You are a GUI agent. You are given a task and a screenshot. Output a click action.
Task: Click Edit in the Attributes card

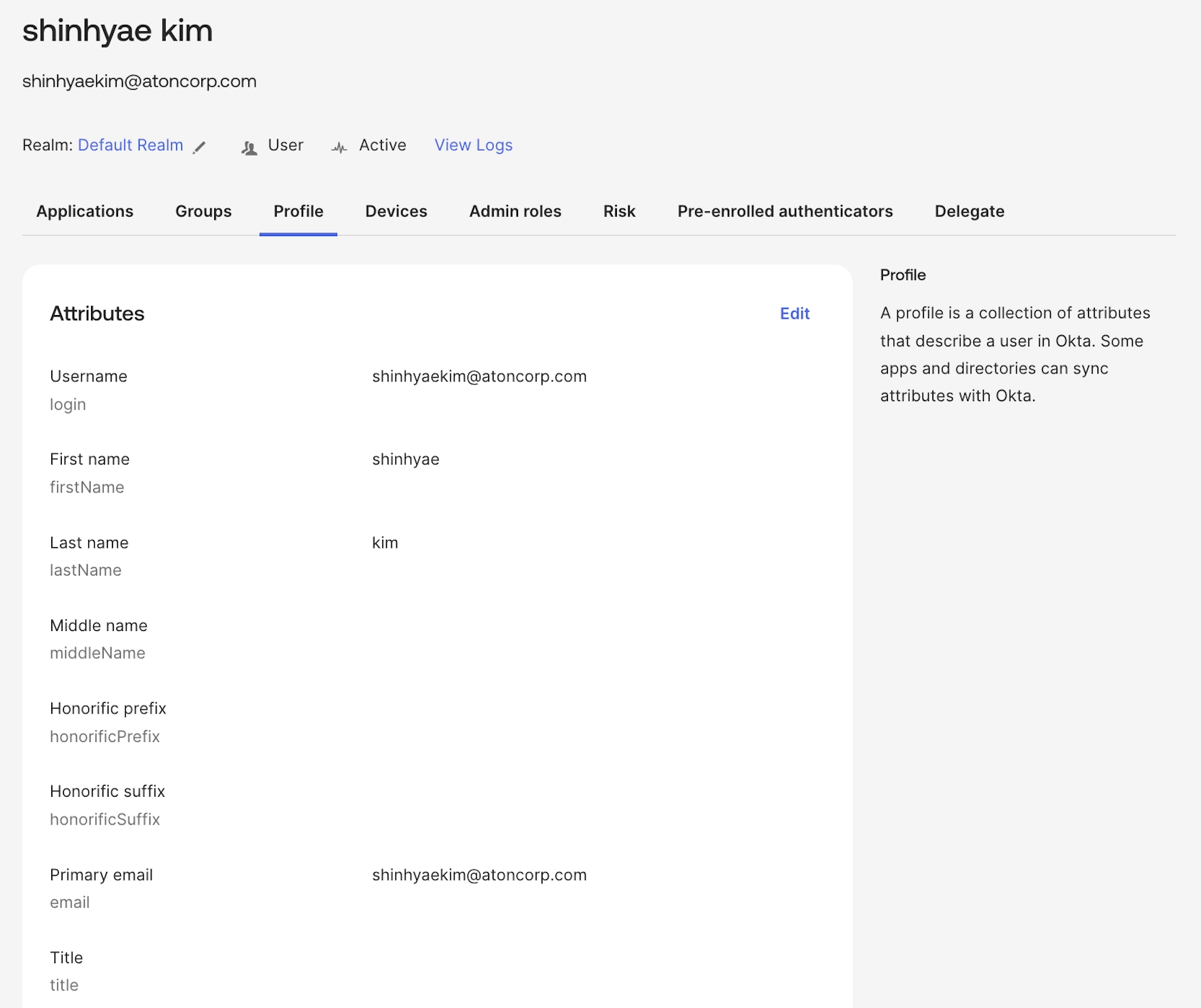click(794, 314)
